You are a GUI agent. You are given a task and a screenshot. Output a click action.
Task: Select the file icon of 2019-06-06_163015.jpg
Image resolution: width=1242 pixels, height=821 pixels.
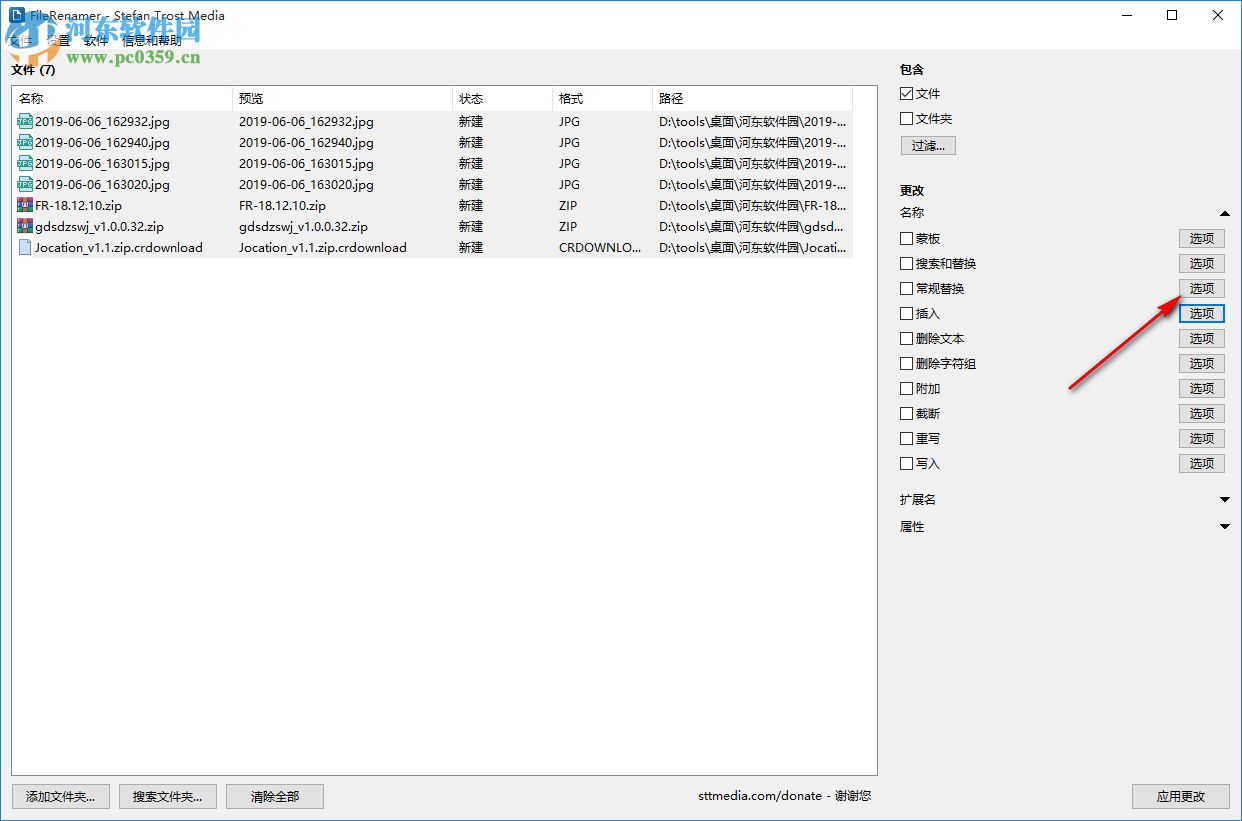[x=25, y=163]
